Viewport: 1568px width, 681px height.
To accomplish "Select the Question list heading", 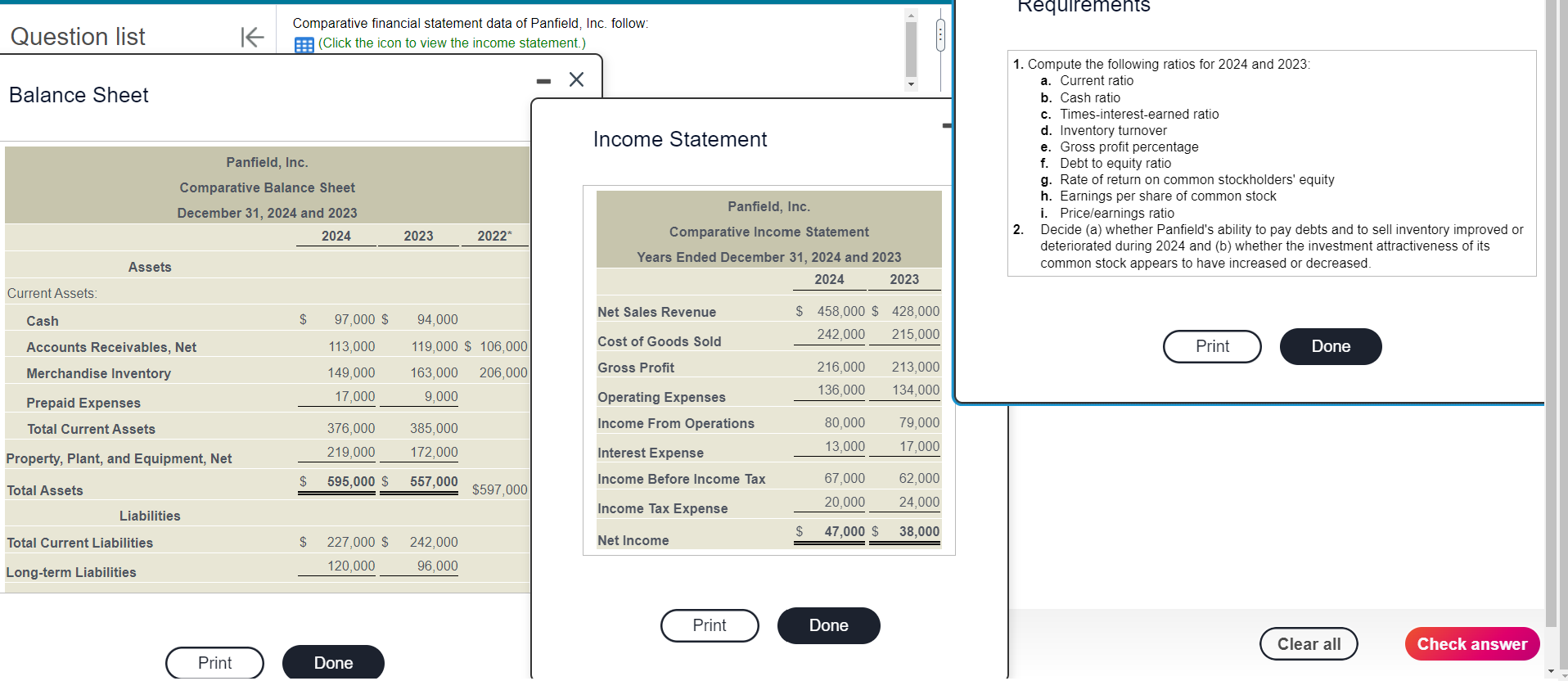I will (x=78, y=37).
